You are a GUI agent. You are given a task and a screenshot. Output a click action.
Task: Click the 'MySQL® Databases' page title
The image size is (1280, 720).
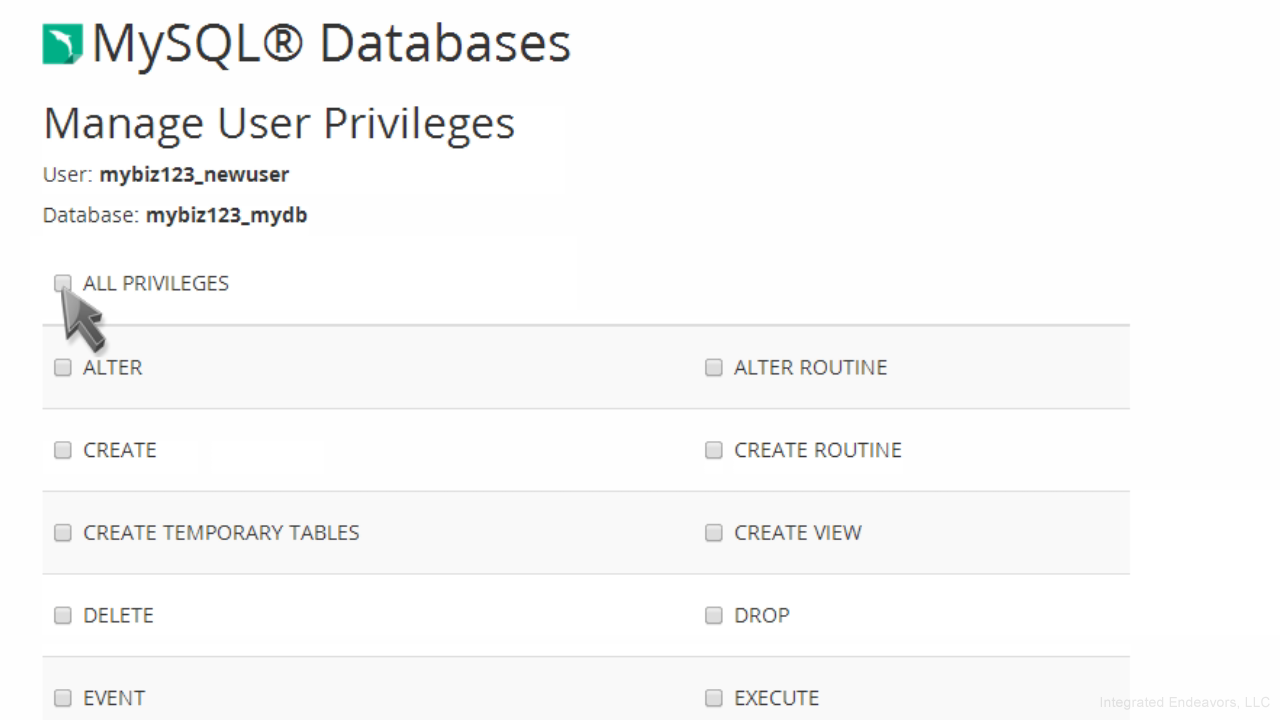tap(331, 45)
